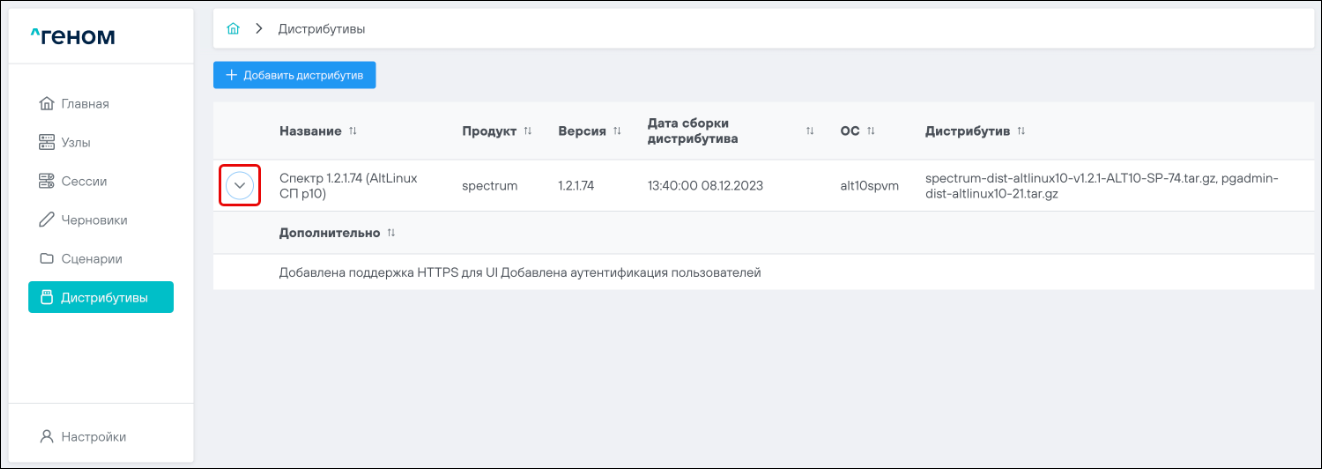Click the Геном logo
The image size is (1322, 470).
pos(73,37)
